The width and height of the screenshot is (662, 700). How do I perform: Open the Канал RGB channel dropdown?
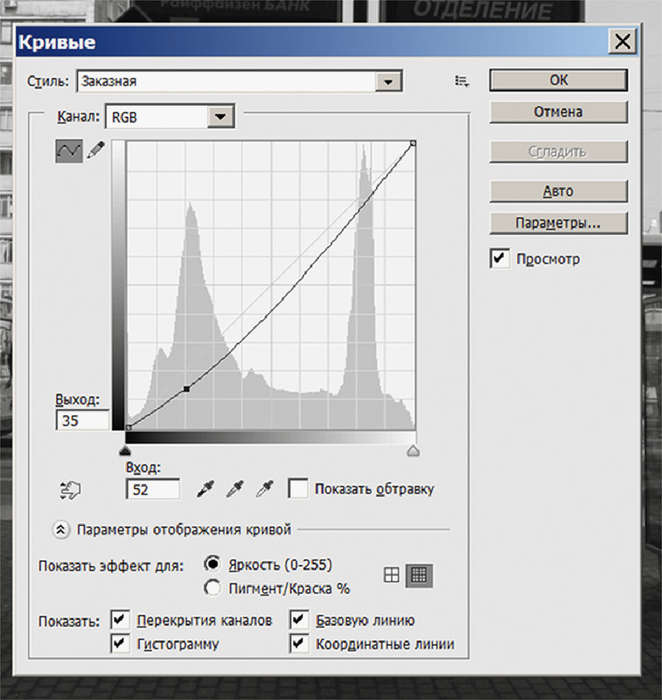pos(219,118)
